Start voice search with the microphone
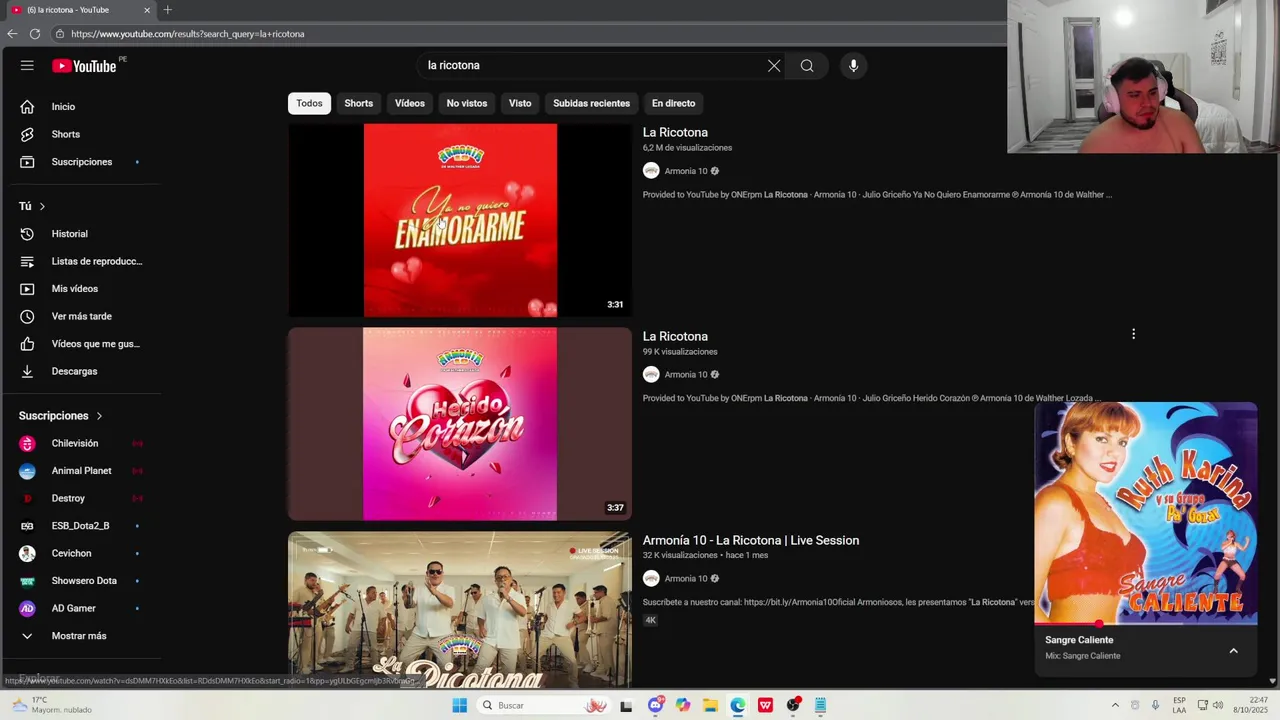Screen dimensions: 1280x720 coord(853,66)
